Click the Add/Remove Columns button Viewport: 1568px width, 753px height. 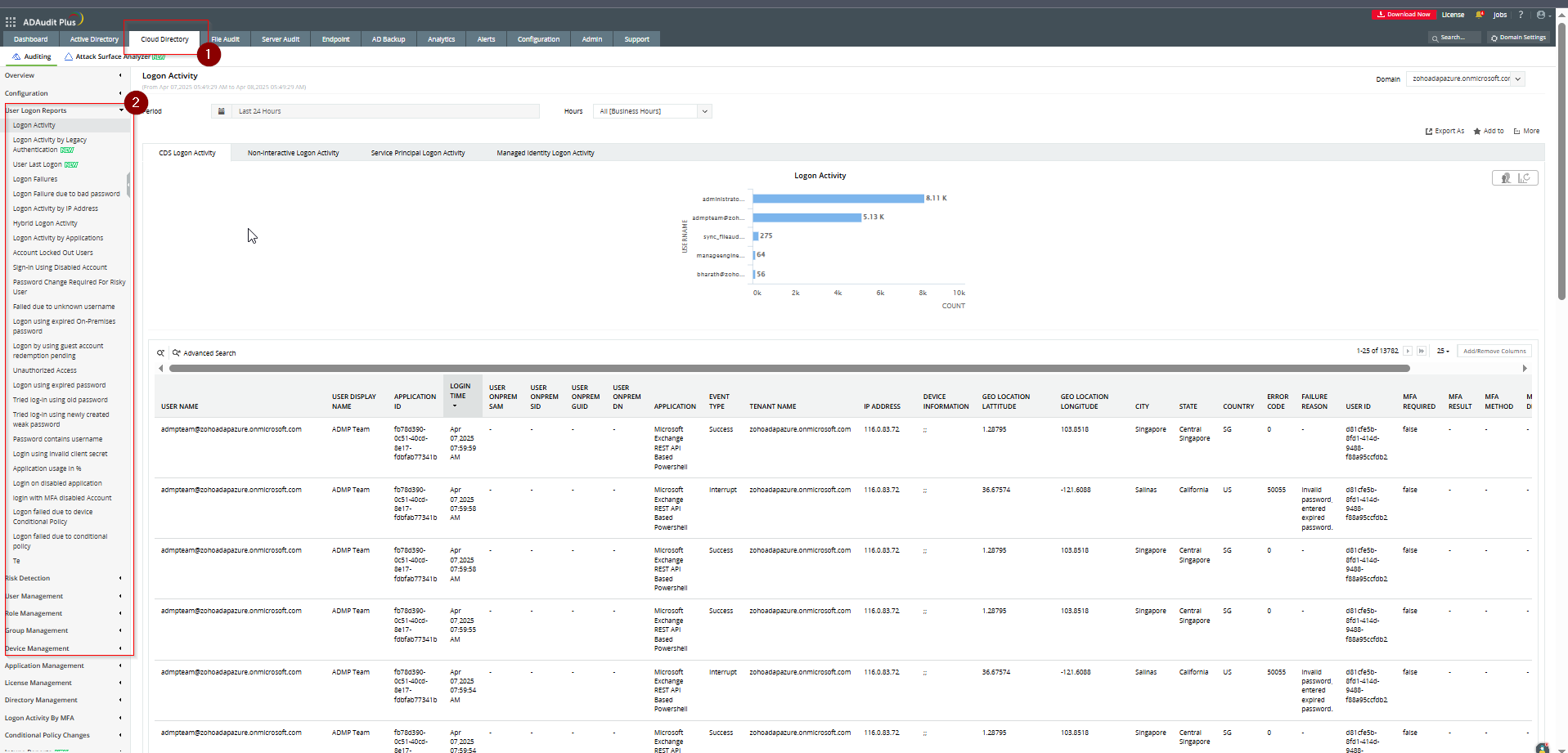coord(1494,351)
